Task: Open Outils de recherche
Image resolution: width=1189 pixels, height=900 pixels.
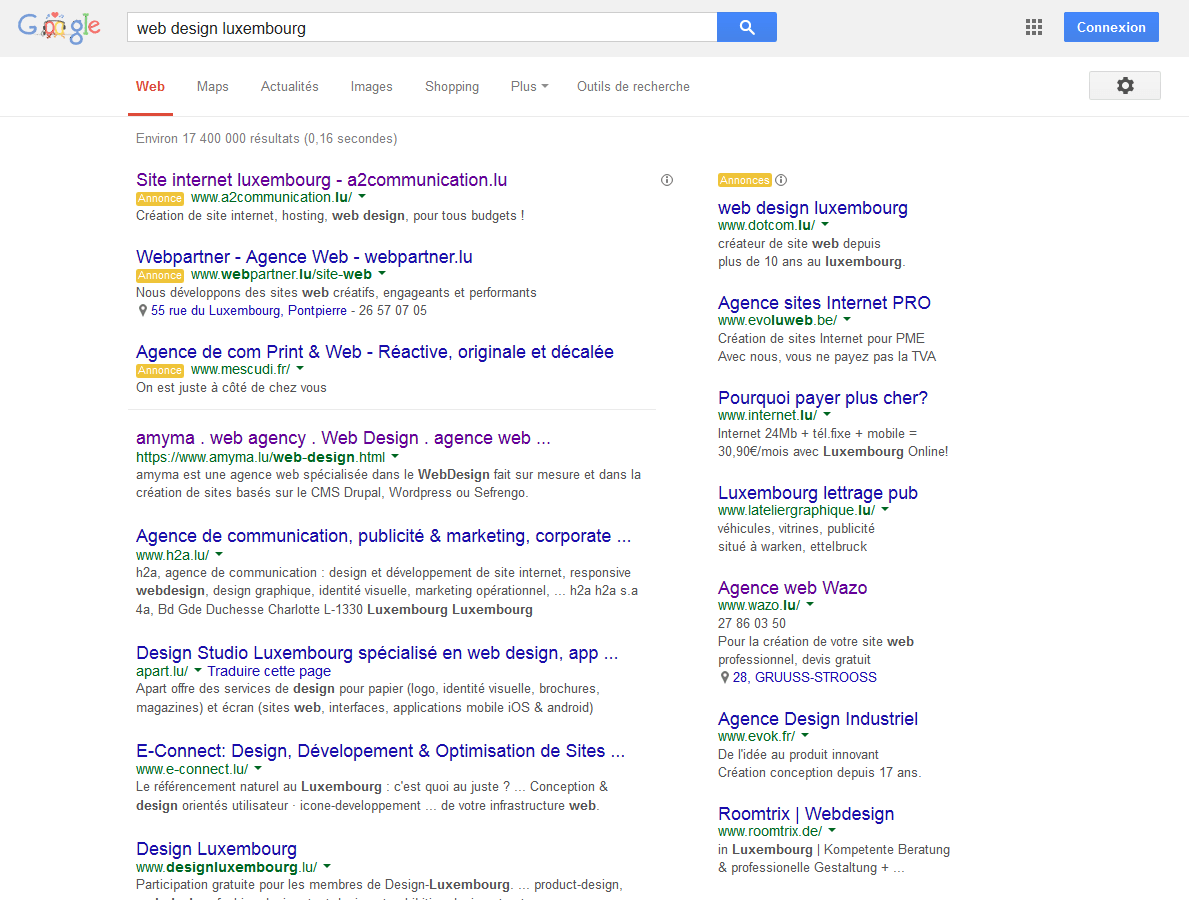Action: click(633, 86)
